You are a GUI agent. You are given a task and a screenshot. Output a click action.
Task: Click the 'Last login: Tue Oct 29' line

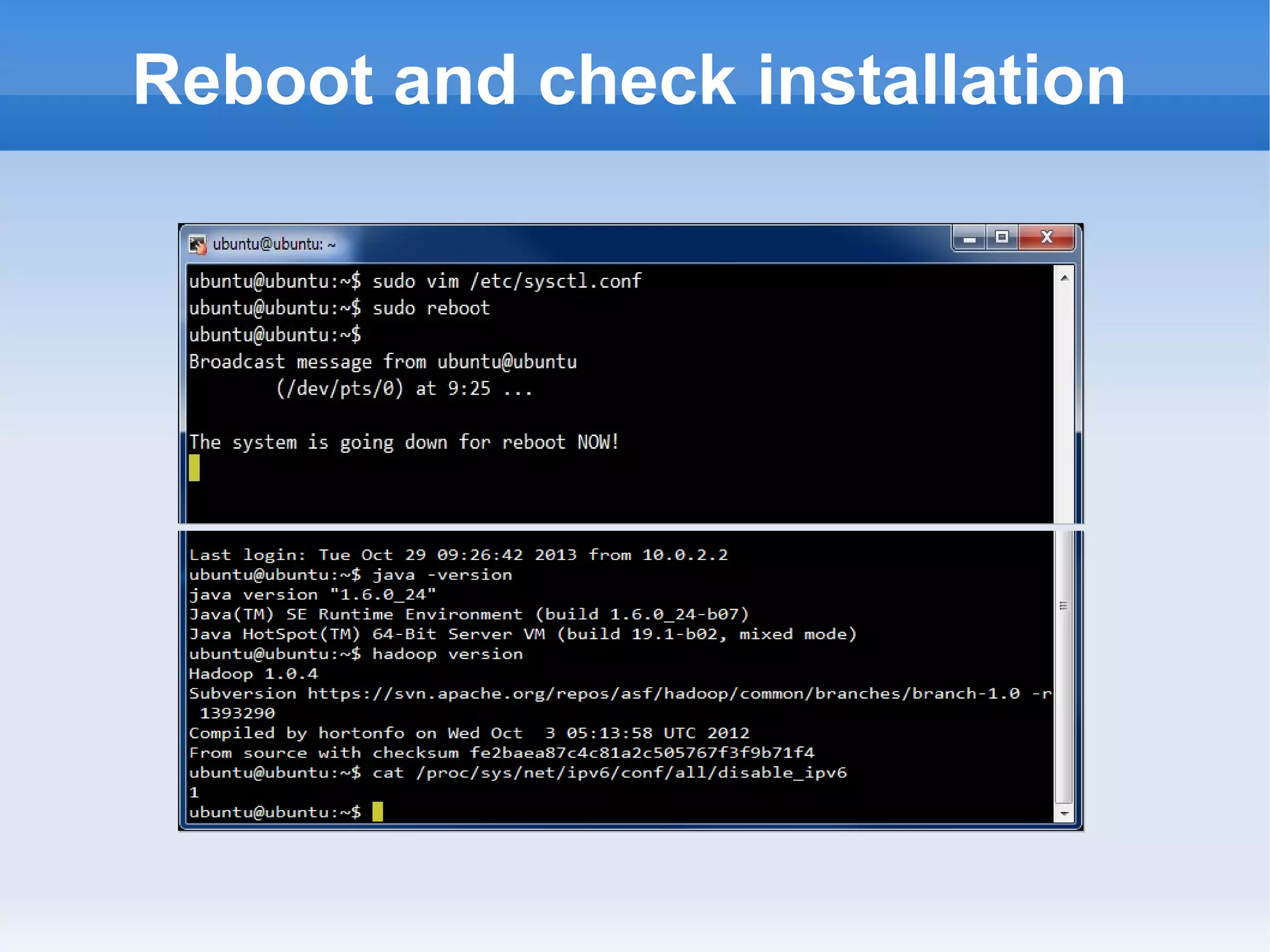(x=458, y=555)
